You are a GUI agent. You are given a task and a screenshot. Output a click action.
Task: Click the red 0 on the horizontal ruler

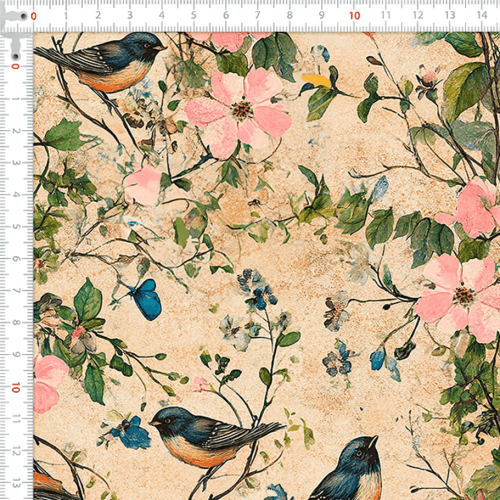(x=34, y=16)
